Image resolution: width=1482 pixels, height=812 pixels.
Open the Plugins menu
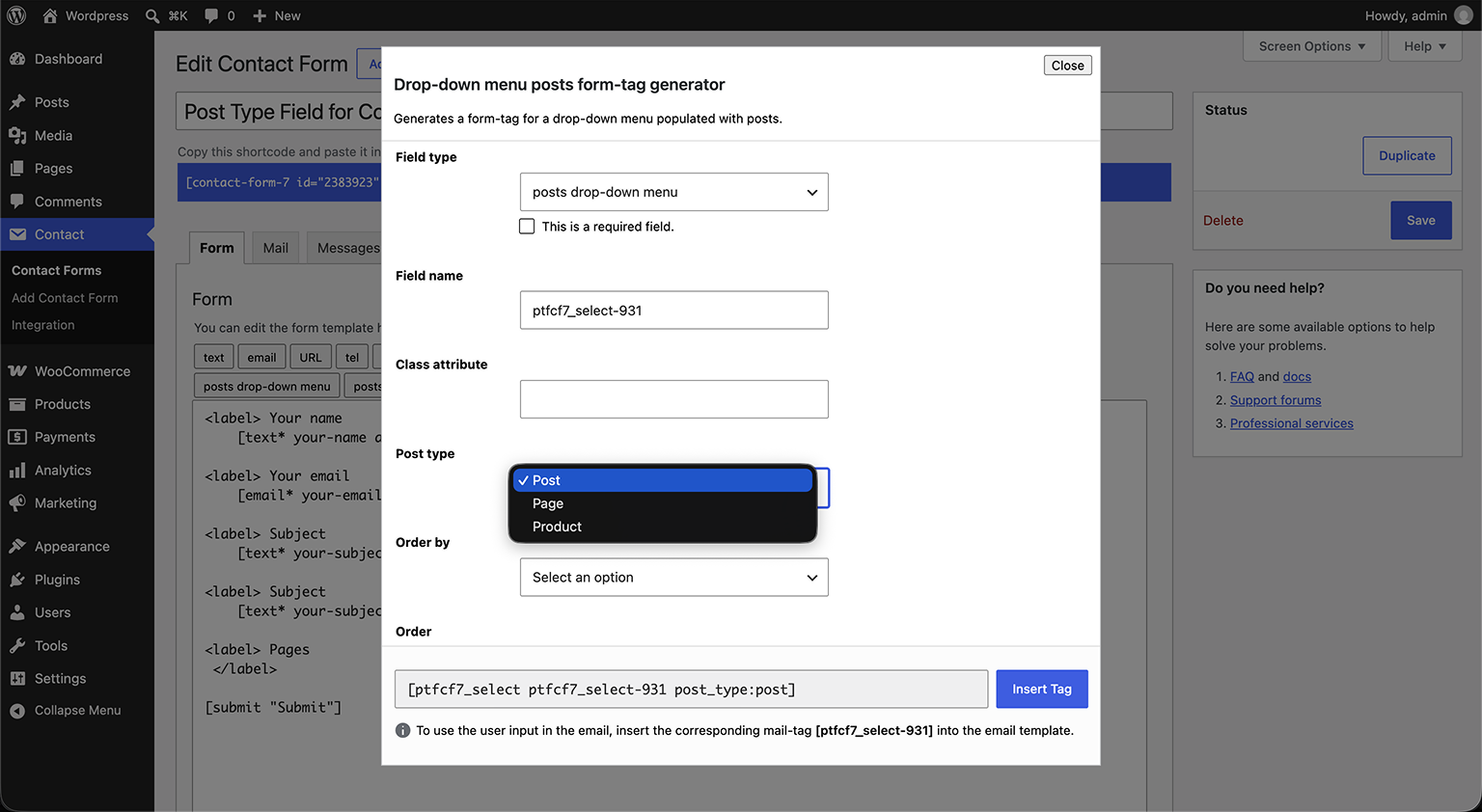tap(77, 580)
